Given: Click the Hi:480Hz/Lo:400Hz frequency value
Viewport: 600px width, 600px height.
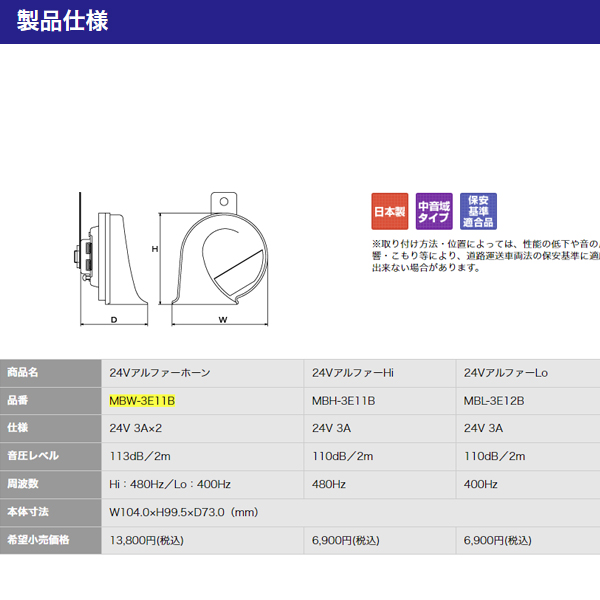Looking at the screenshot, I should coord(170,484).
